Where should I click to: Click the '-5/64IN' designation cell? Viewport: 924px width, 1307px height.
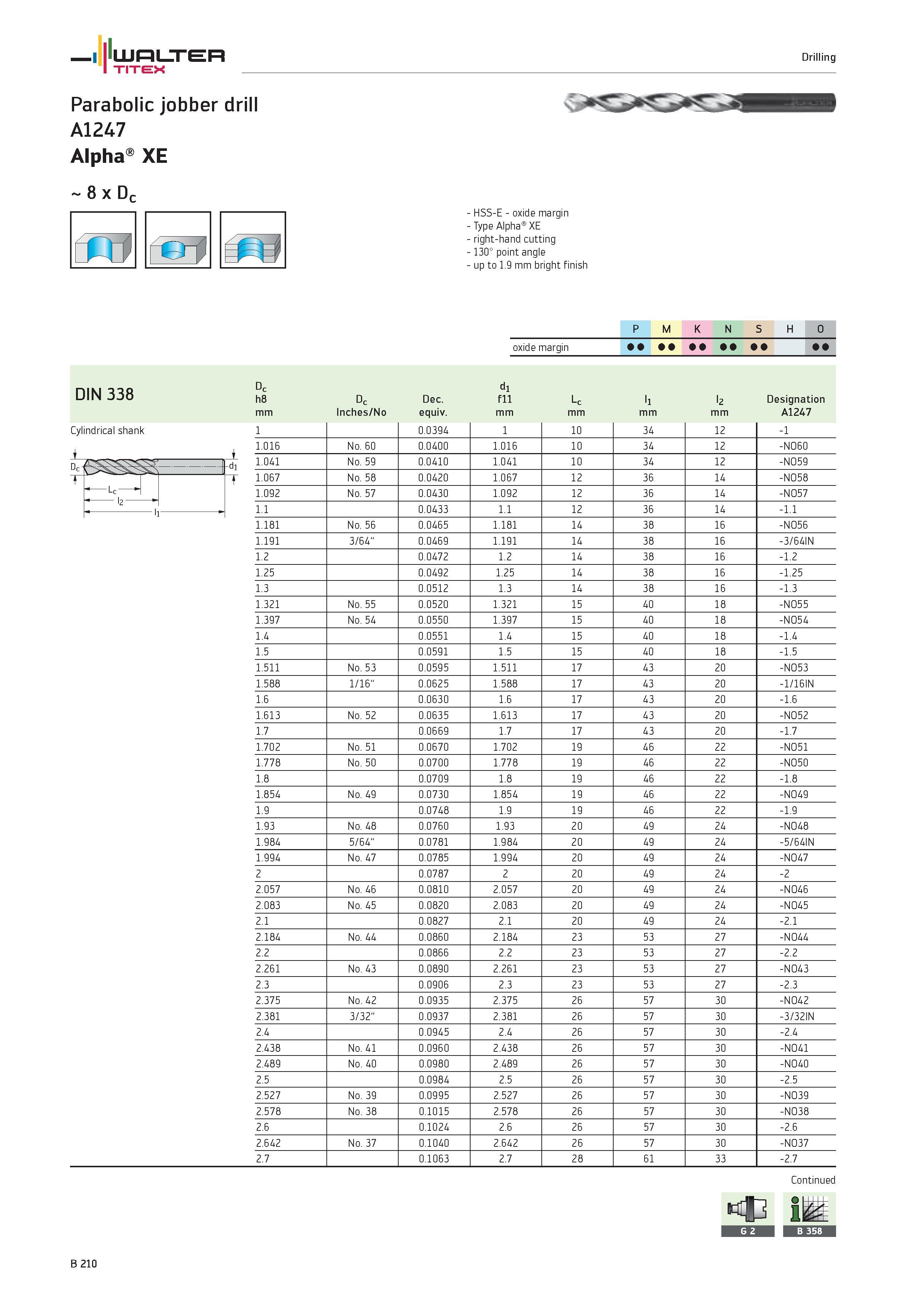click(x=797, y=842)
